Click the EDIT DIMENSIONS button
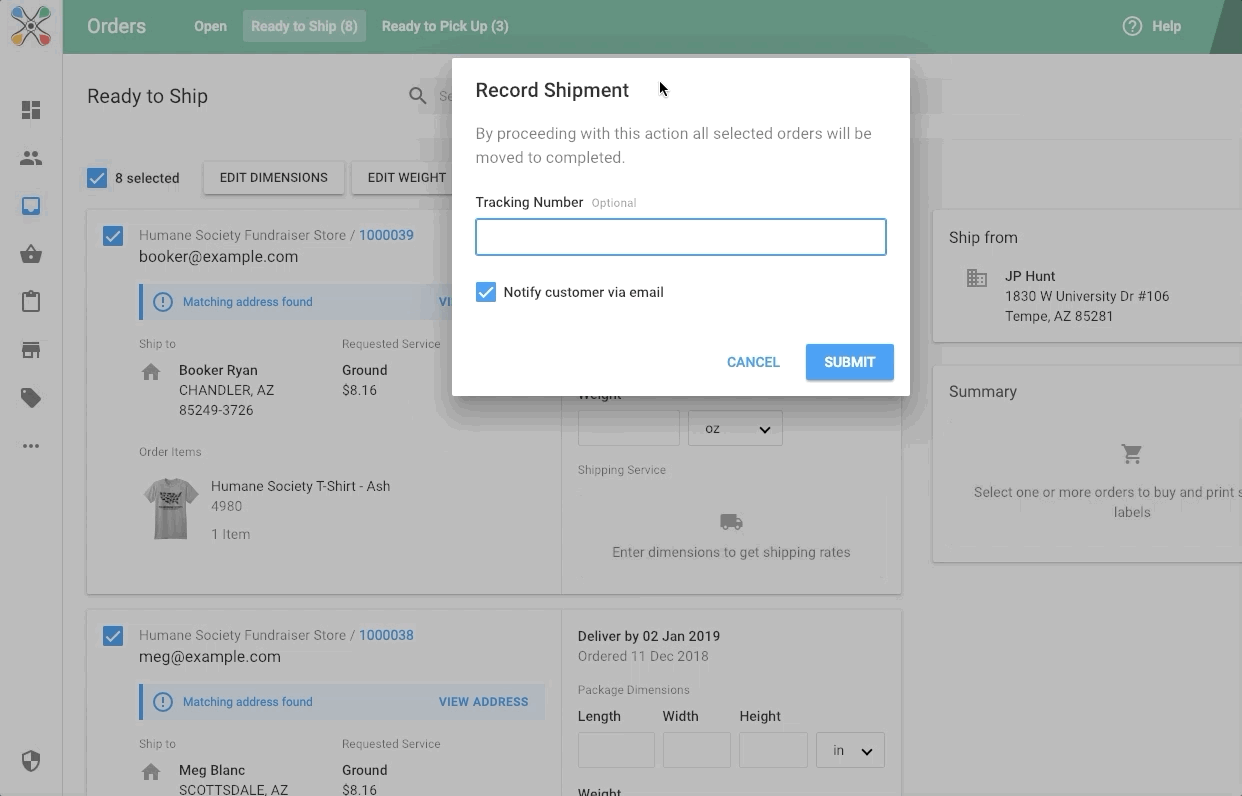This screenshot has width=1242, height=796. point(274,178)
